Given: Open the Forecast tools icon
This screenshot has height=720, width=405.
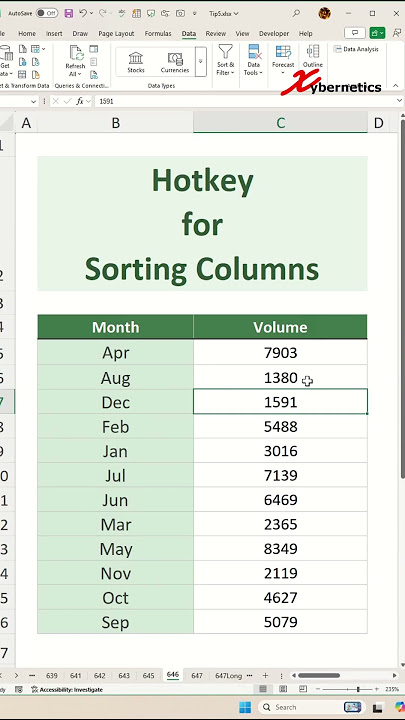Looking at the screenshot, I should coord(283,60).
